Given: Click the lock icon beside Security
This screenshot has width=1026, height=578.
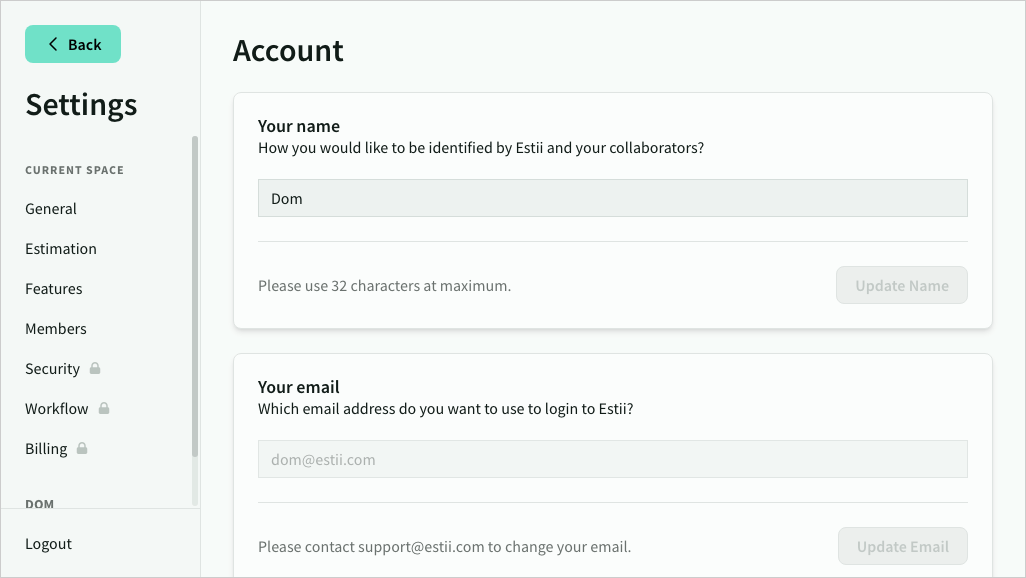Looking at the screenshot, I should [x=95, y=368].
